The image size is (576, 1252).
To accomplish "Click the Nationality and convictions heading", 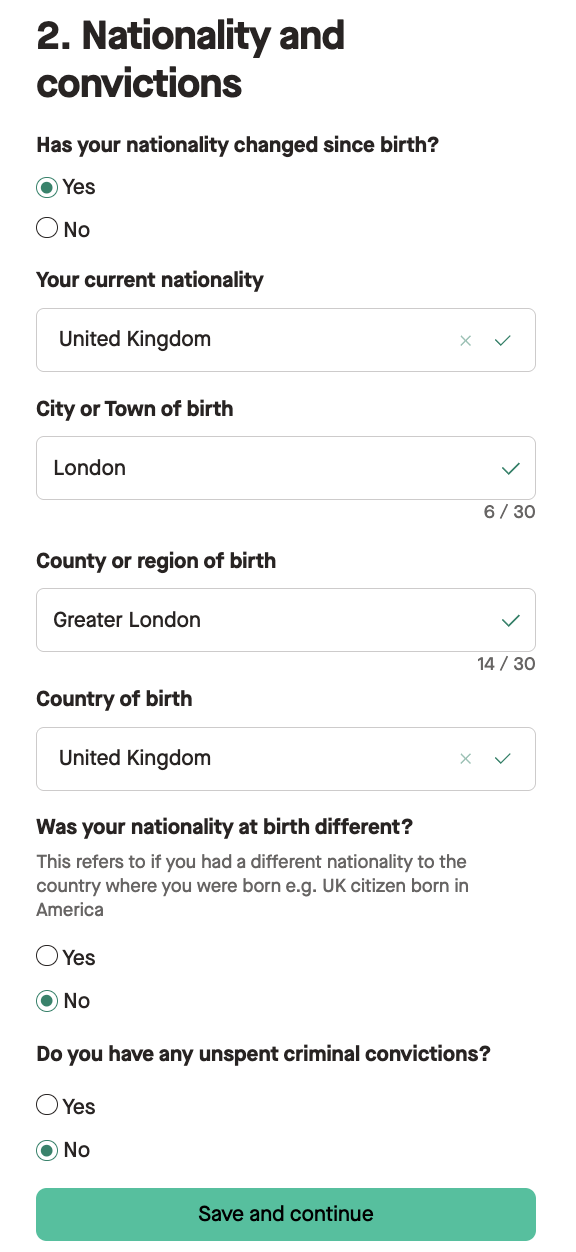I will click(x=190, y=58).
